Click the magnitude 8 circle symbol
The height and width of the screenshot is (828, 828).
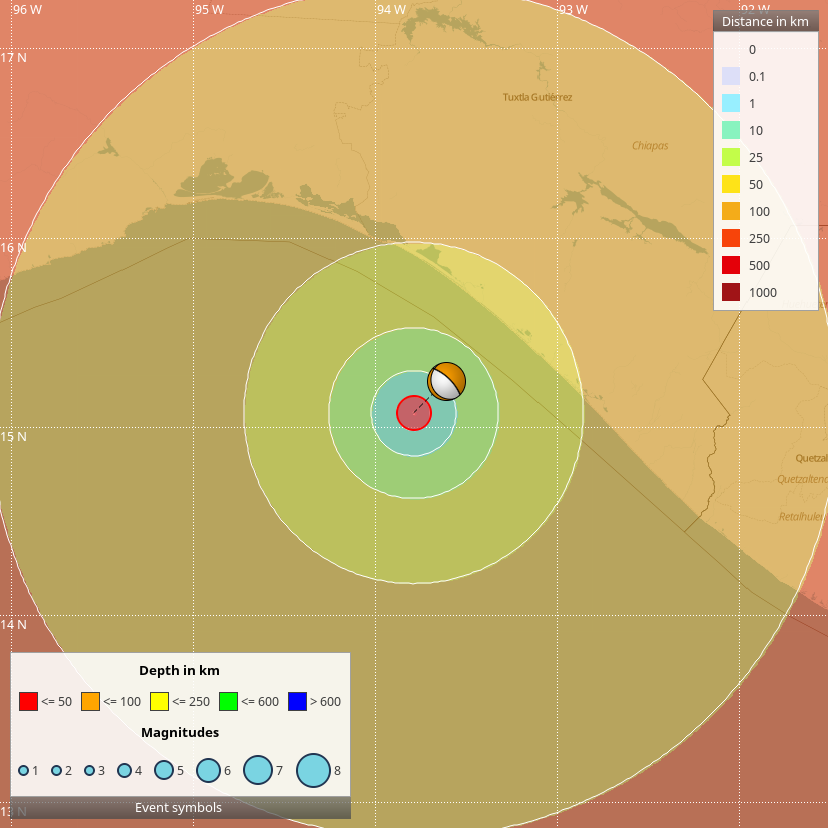(x=313, y=770)
